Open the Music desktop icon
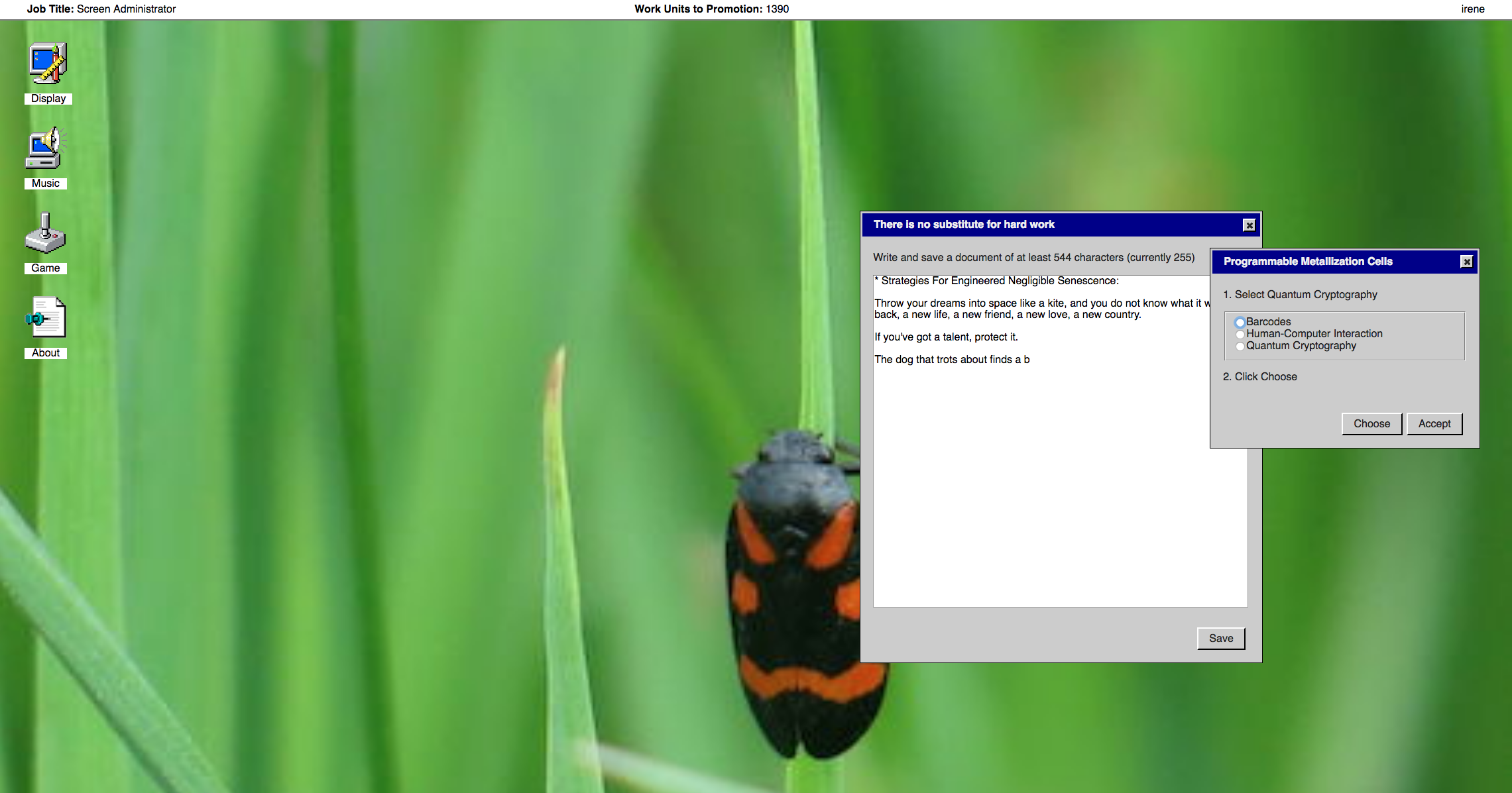Image resolution: width=1512 pixels, height=793 pixels. tap(45, 148)
